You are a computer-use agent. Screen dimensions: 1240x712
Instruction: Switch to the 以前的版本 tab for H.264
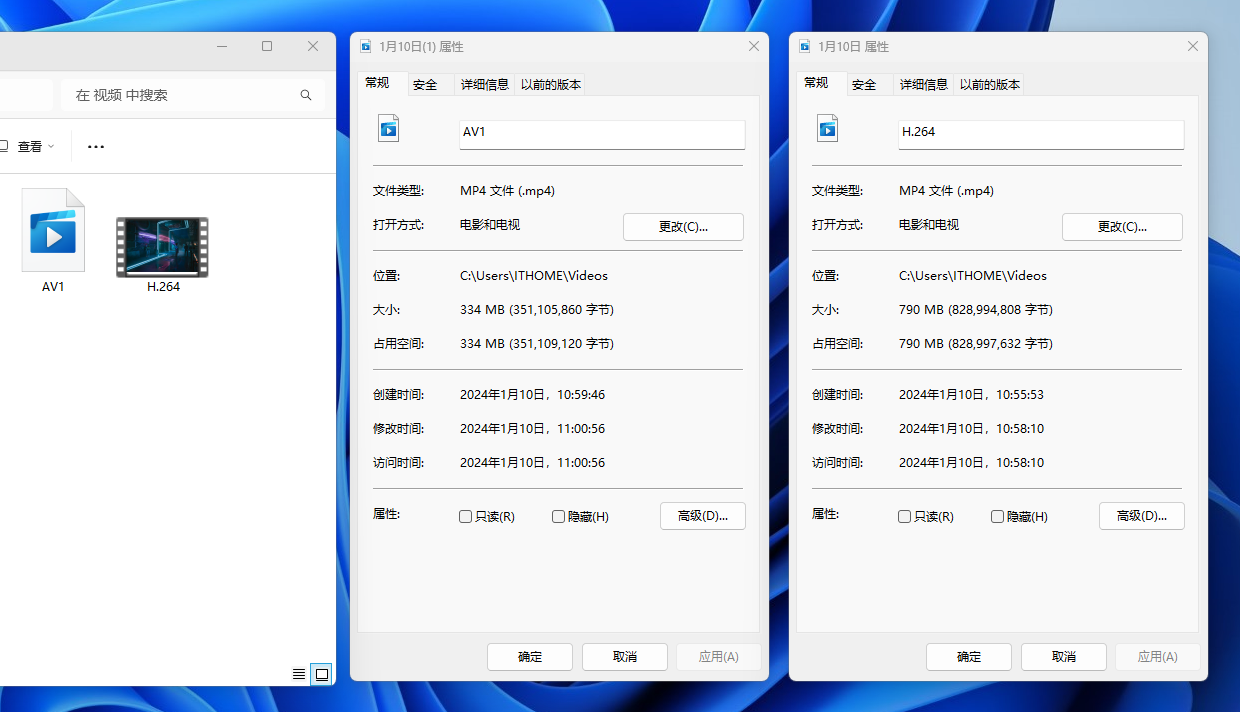coord(989,84)
